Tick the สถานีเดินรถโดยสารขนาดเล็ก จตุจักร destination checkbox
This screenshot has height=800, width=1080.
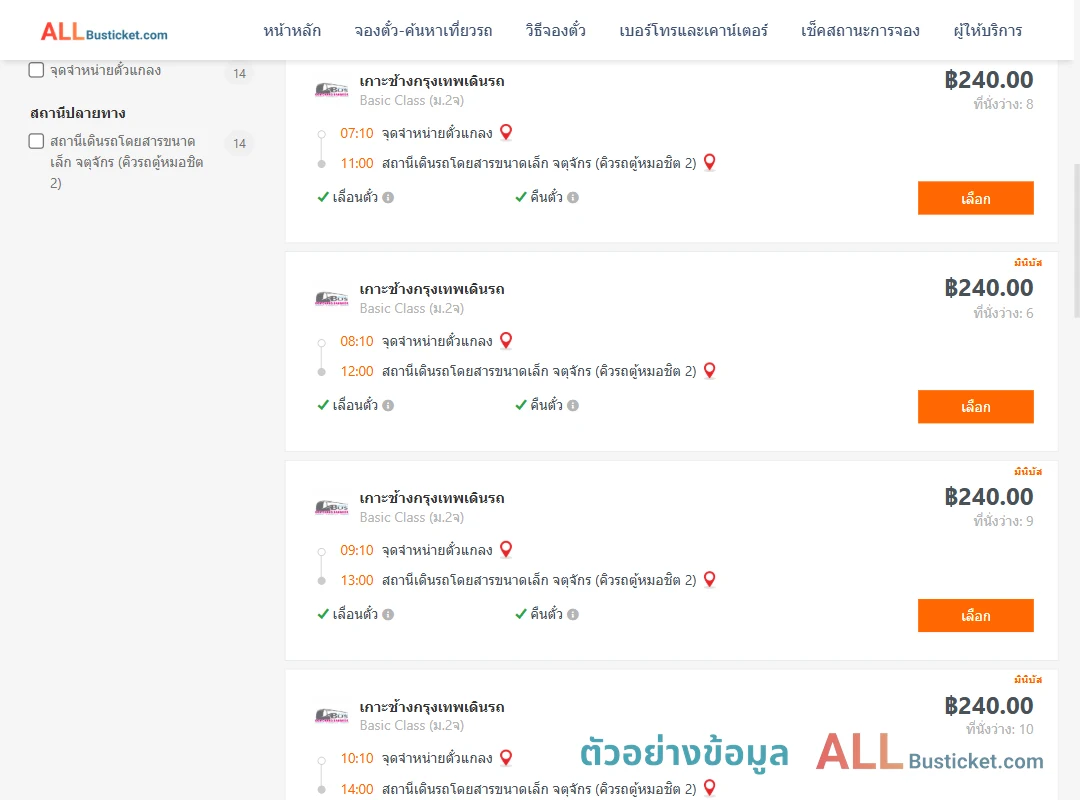[x=36, y=141]
